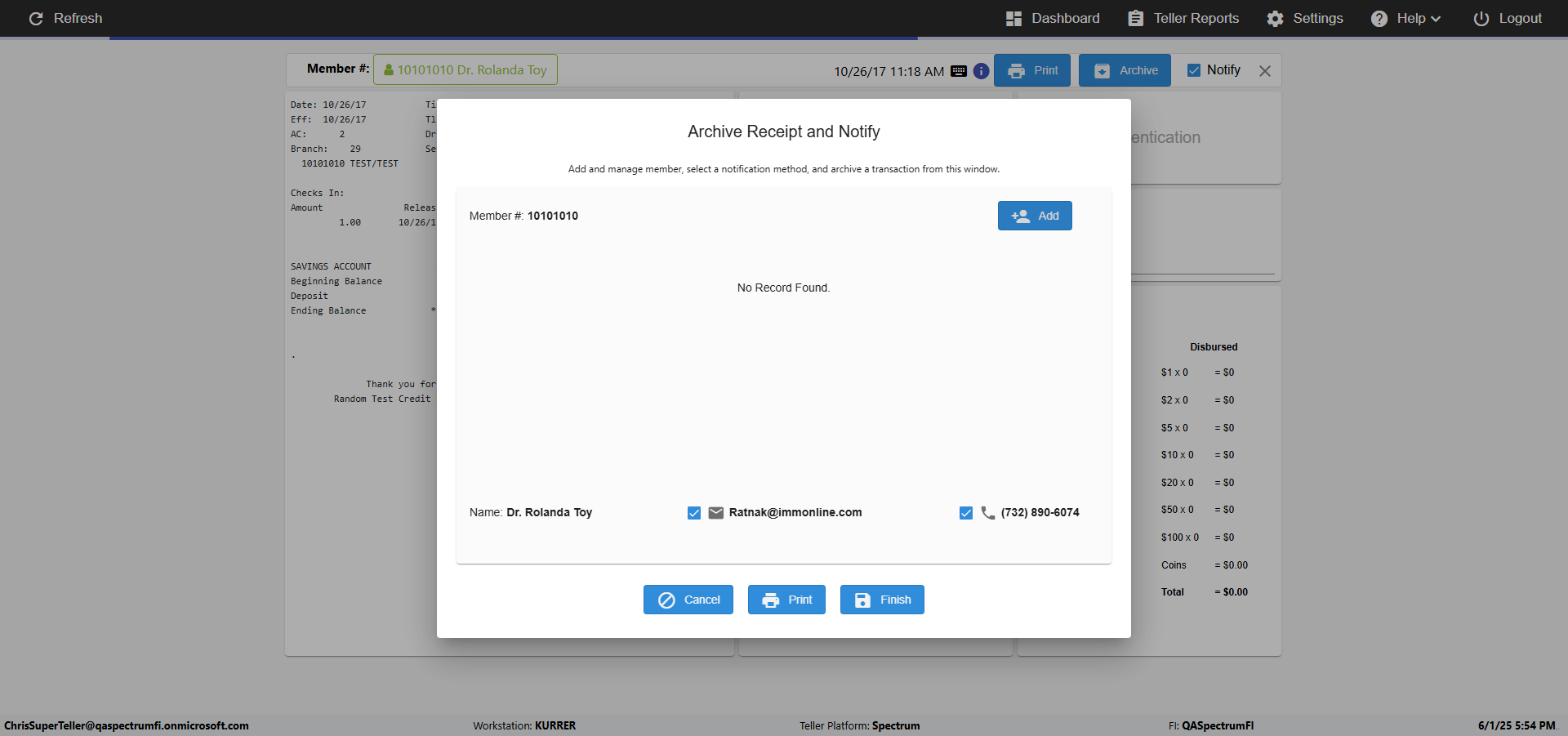This screenshot has width=1568, height=736.
Task: Uncheck the email notification checkbox
Action: 694,513
